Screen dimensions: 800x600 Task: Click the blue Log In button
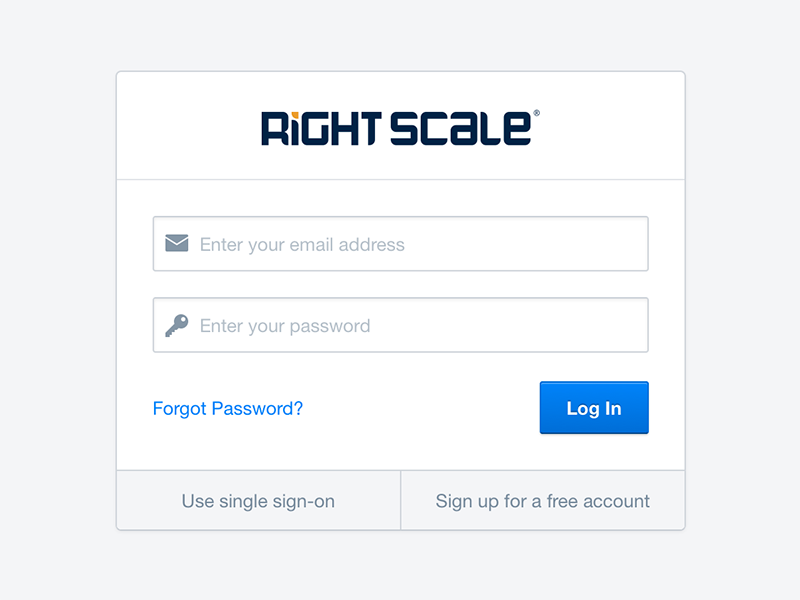tap(594, 408)
